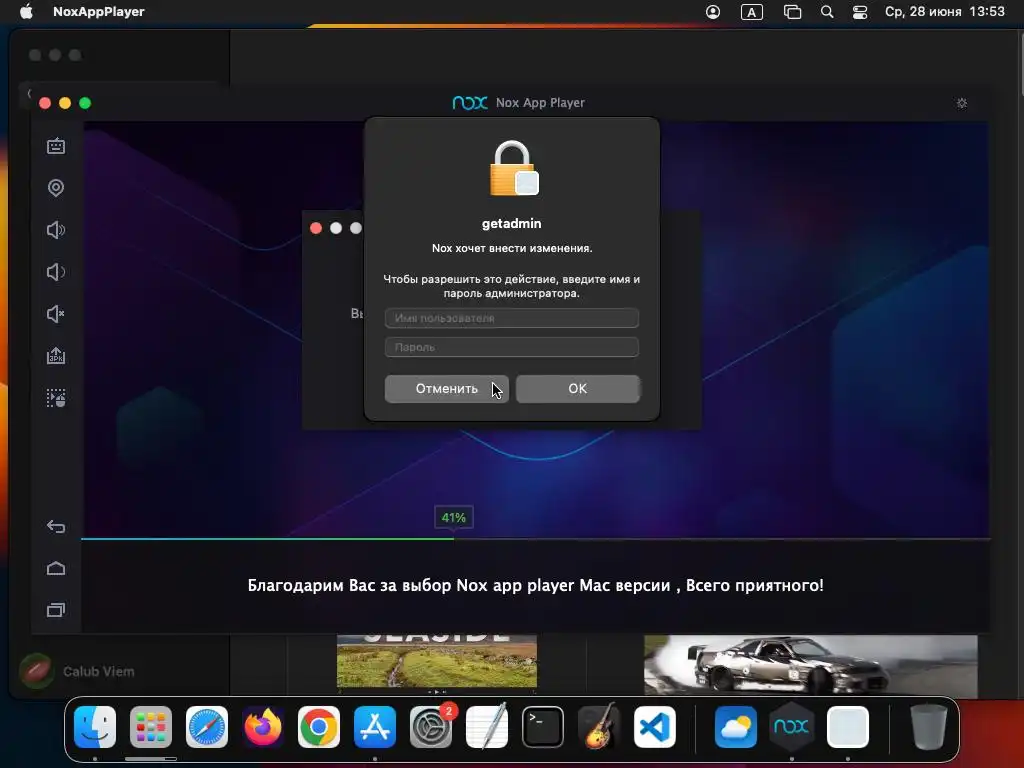Click the 41% loading progress indicator

point(453,517)
